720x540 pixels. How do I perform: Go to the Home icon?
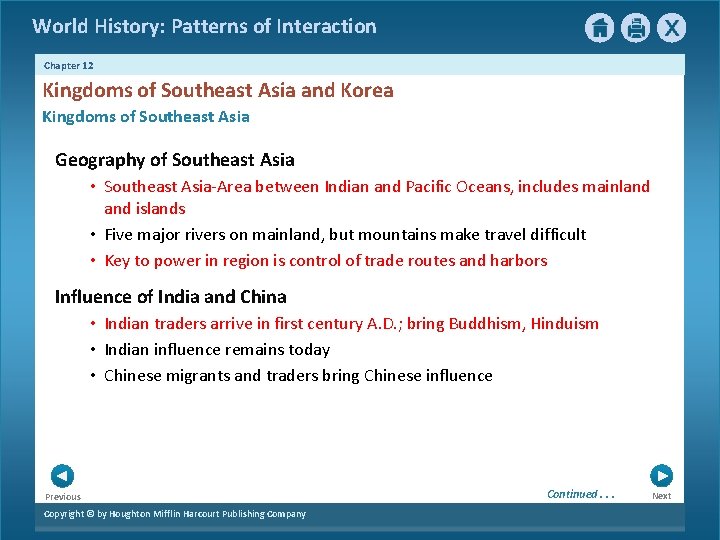tap(599, 28)
